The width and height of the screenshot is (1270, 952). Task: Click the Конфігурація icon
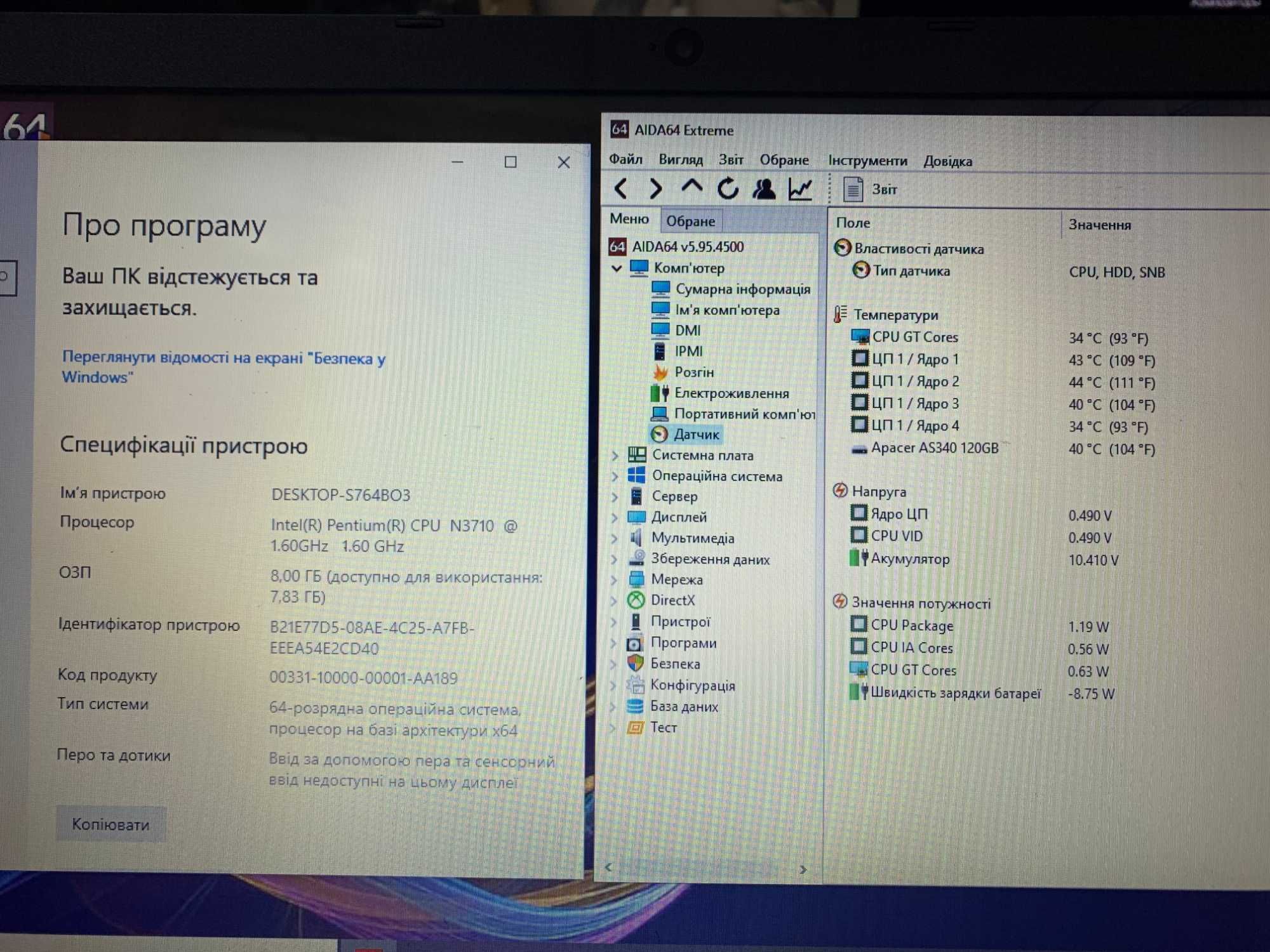click(x=635, y=685)
